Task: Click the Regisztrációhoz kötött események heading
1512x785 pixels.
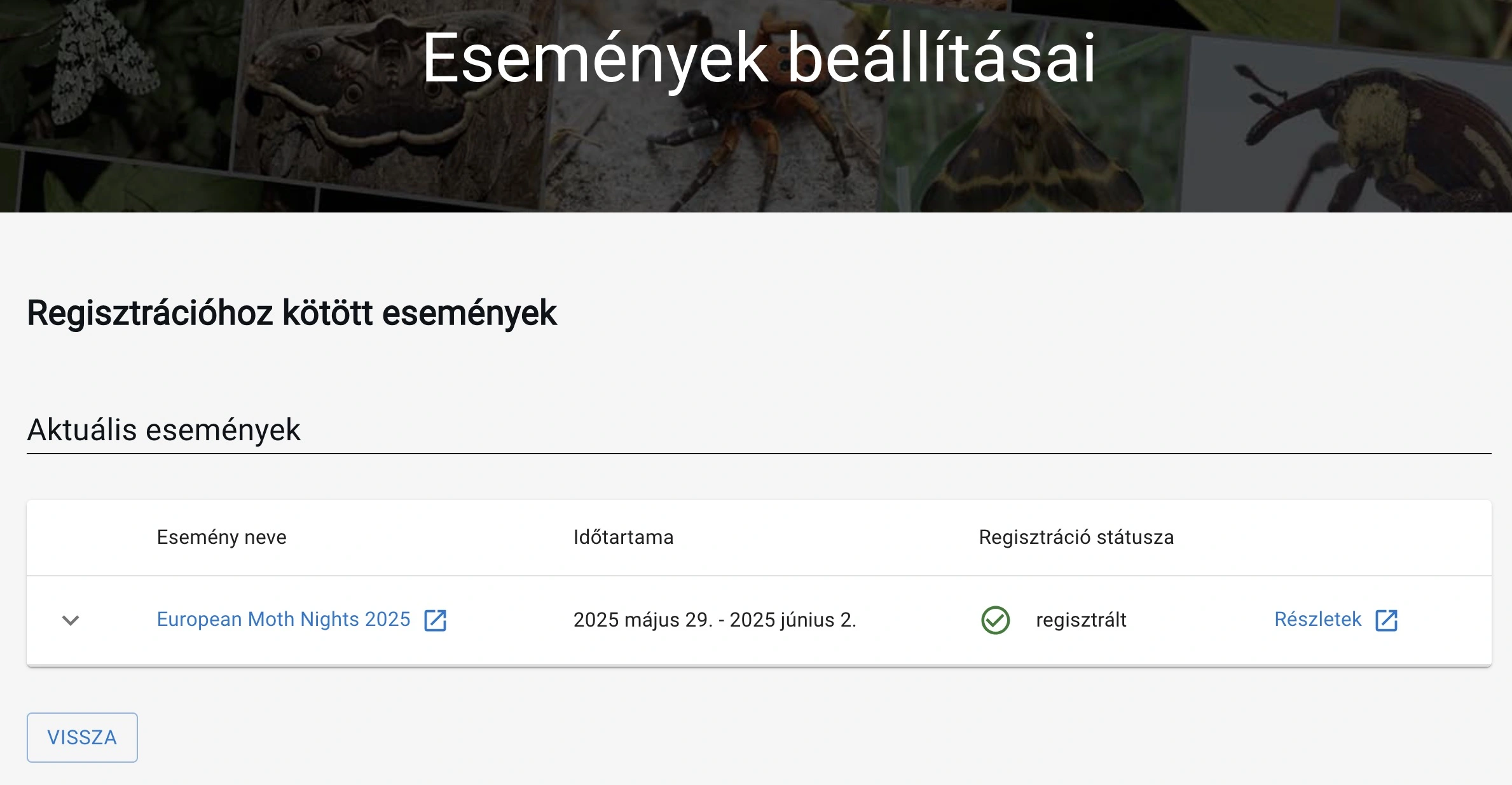Action: (x=291, y=312)
